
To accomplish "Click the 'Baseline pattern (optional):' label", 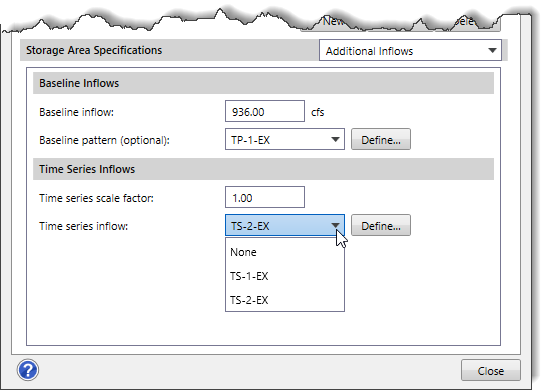I will coord(104,140).
